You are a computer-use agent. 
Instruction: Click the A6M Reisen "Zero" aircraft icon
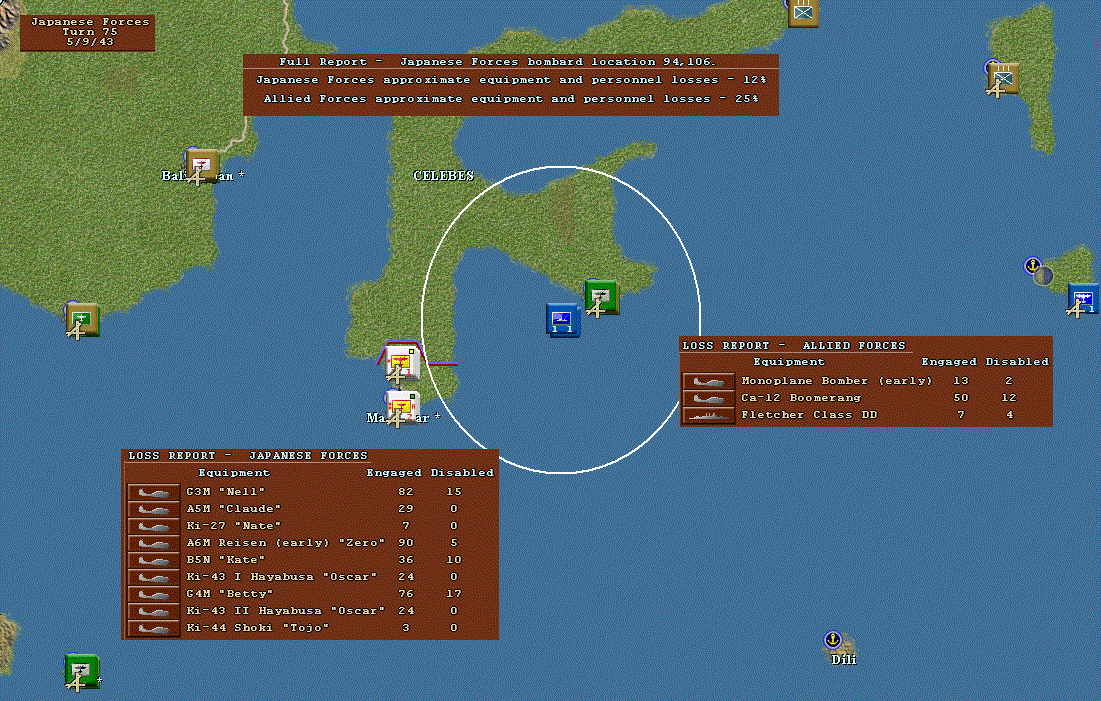point(154,543)
